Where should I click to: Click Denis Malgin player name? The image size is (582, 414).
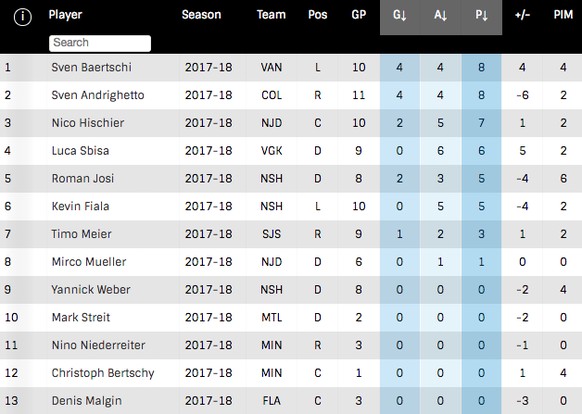click(87, 401)
